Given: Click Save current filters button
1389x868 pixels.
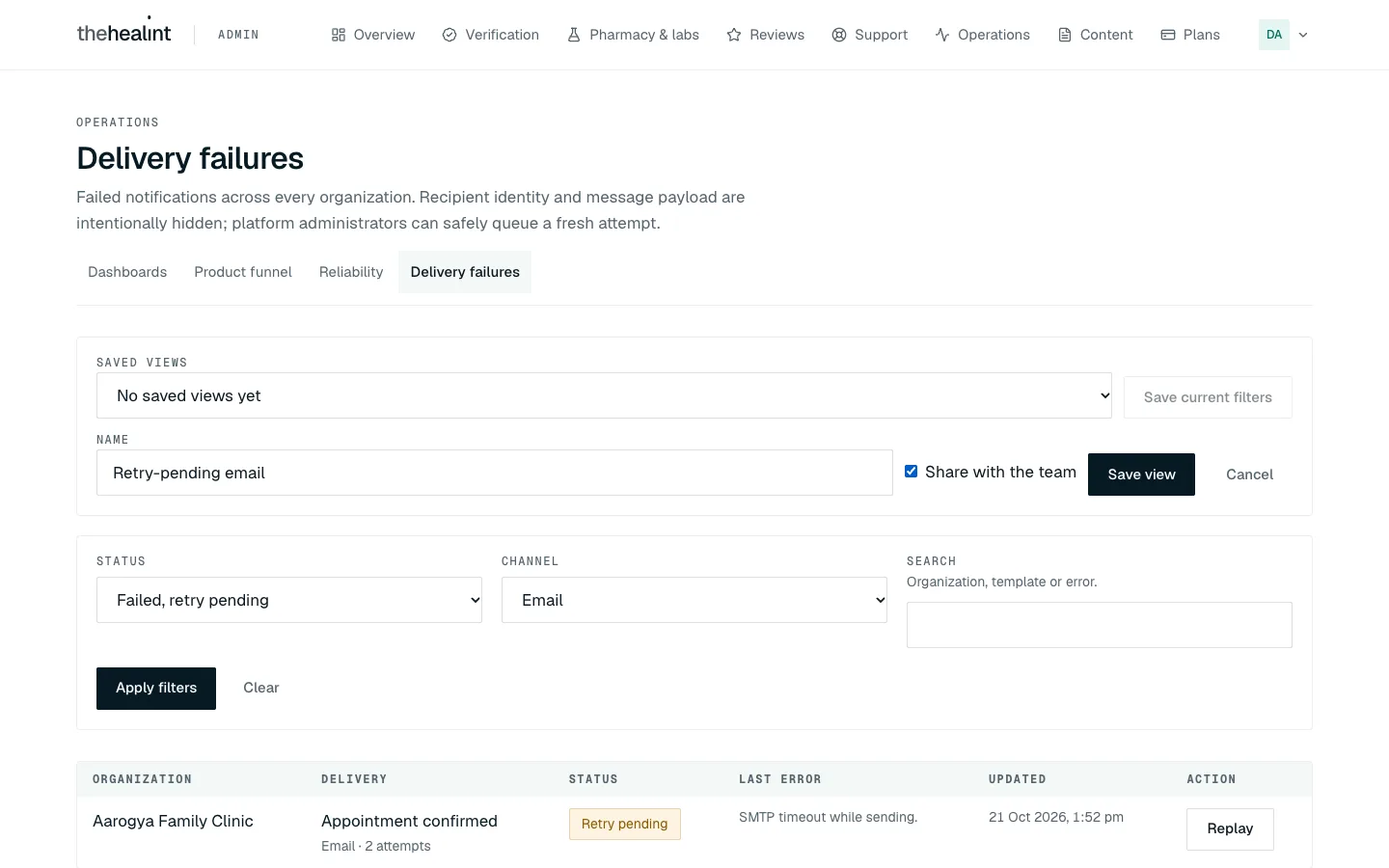Looking at the screenshot, I should tap(1208, 397).
